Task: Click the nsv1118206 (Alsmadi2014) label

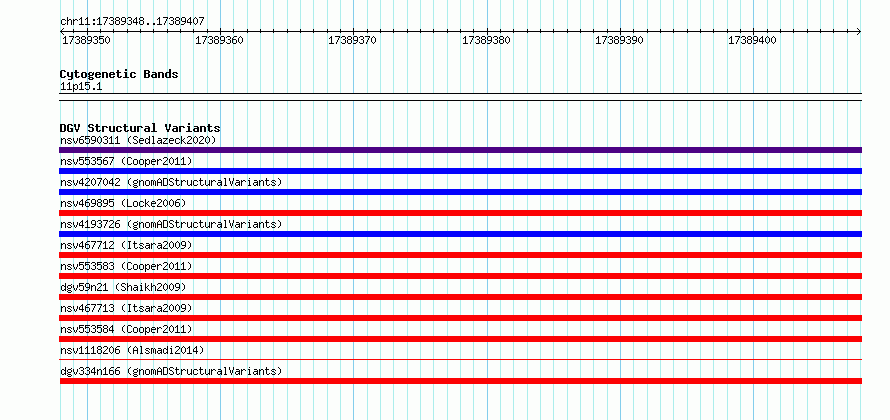Action: 132,350
